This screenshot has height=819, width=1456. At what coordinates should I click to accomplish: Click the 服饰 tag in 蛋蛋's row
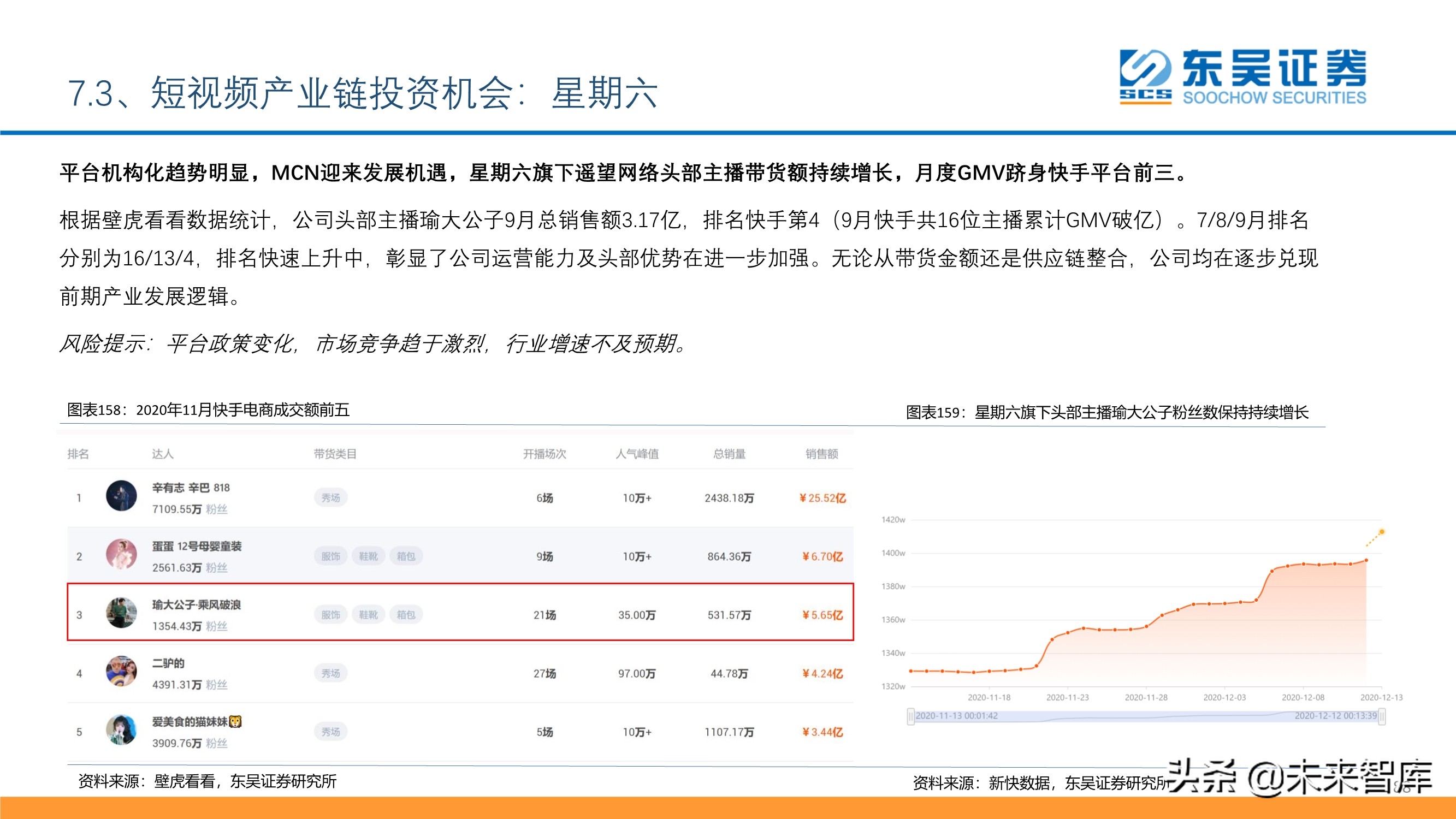tap(330, 556)
